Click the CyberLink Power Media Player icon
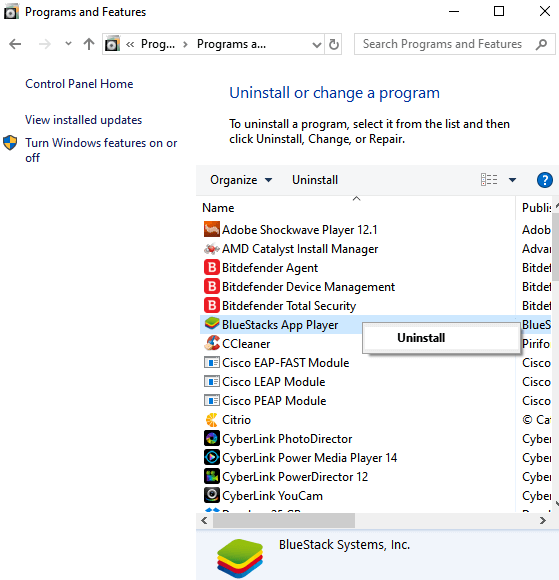This screenshot has width=559, height=580. [x=212, y=458]
